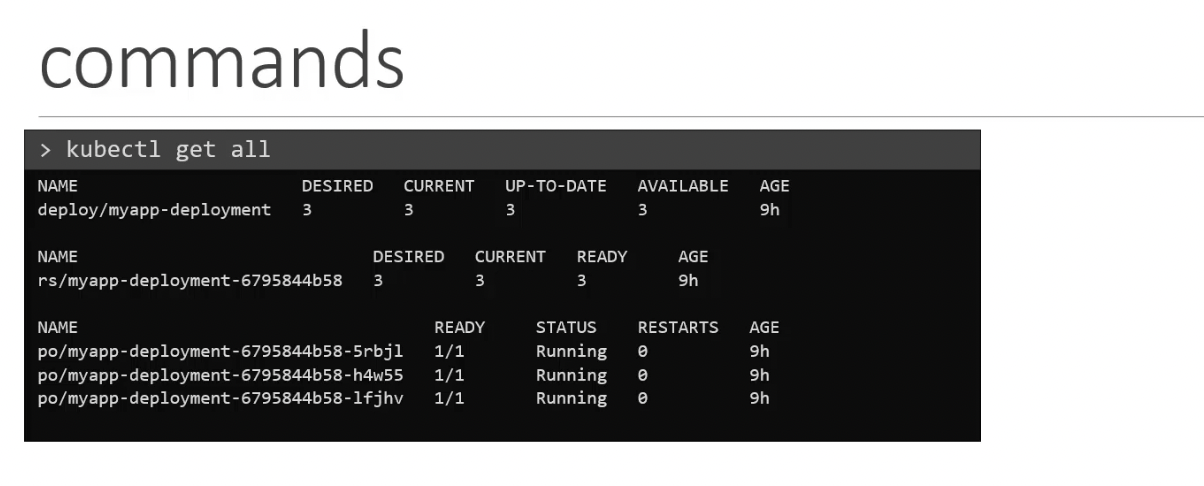Click '1/1' ready value of the h4w55 pod
The width and height of the screenshot is (1204, 486).
point(450,375)
